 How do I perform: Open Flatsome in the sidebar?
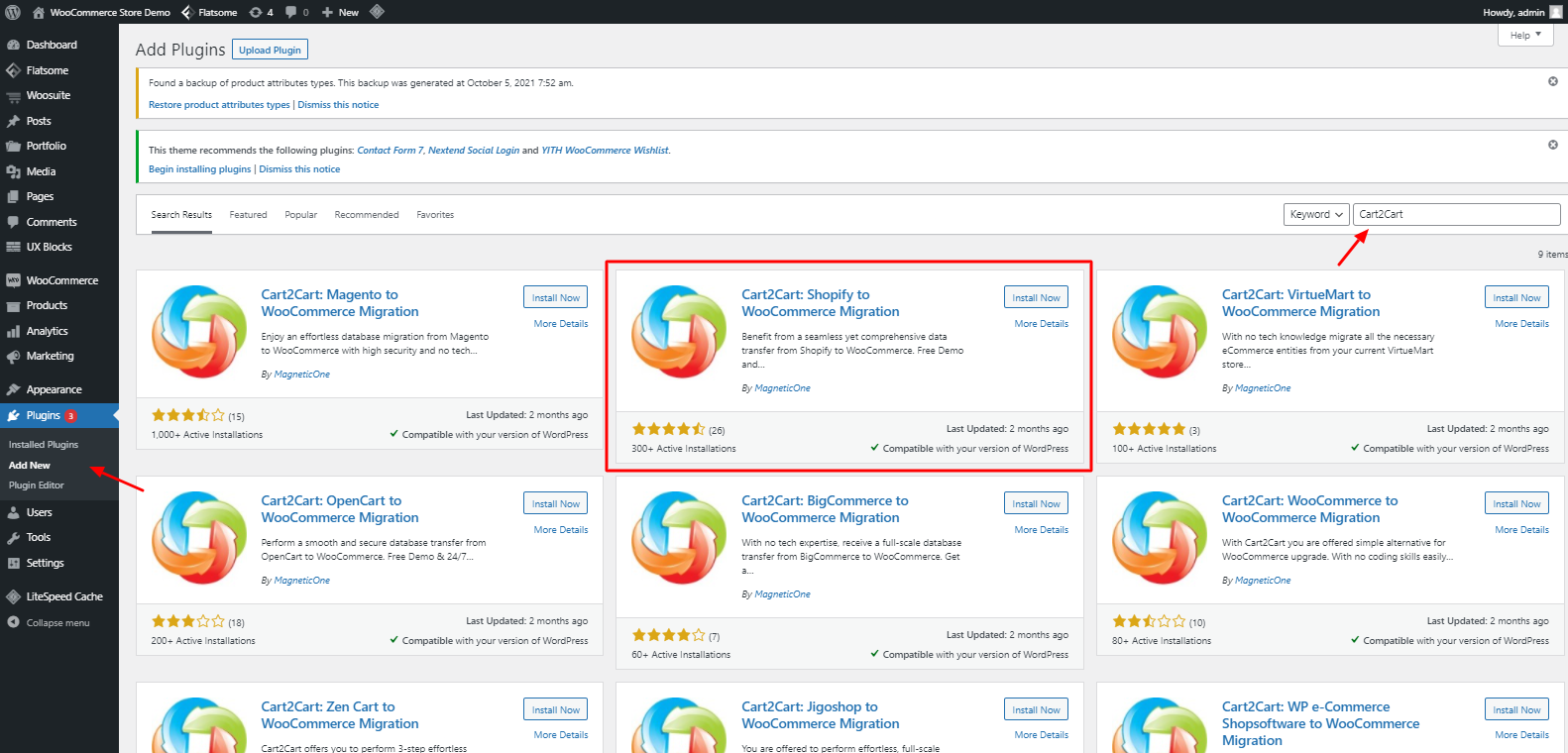tap(48, 70)
